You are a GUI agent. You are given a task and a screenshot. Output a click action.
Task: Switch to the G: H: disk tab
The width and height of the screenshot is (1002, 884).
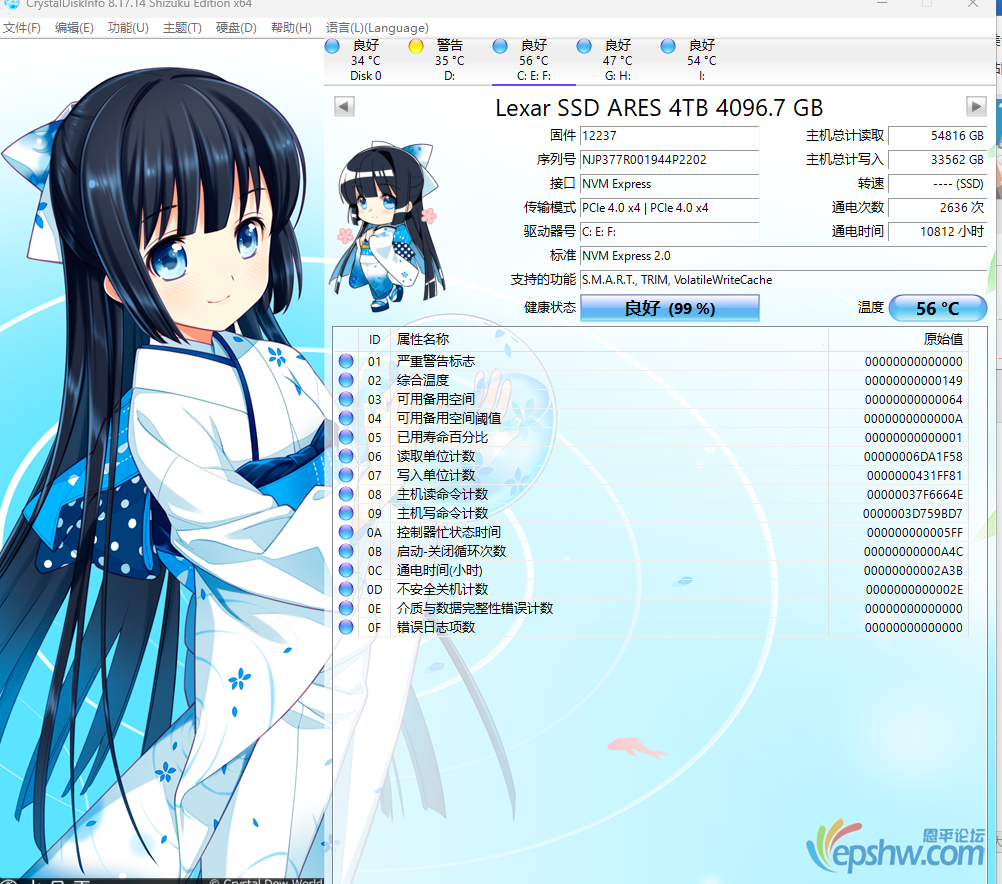pos(617,60)
